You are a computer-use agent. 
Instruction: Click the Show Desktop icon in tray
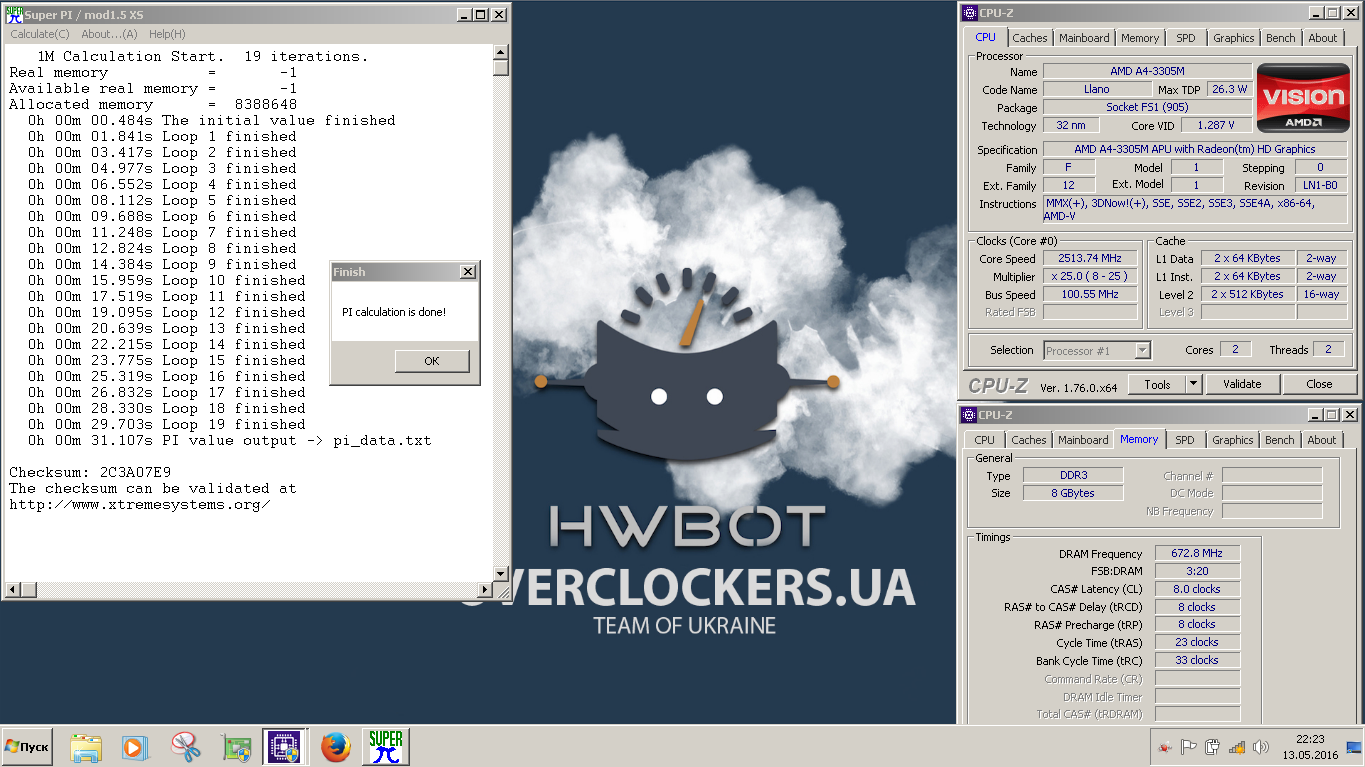(x=1353, y=747)
